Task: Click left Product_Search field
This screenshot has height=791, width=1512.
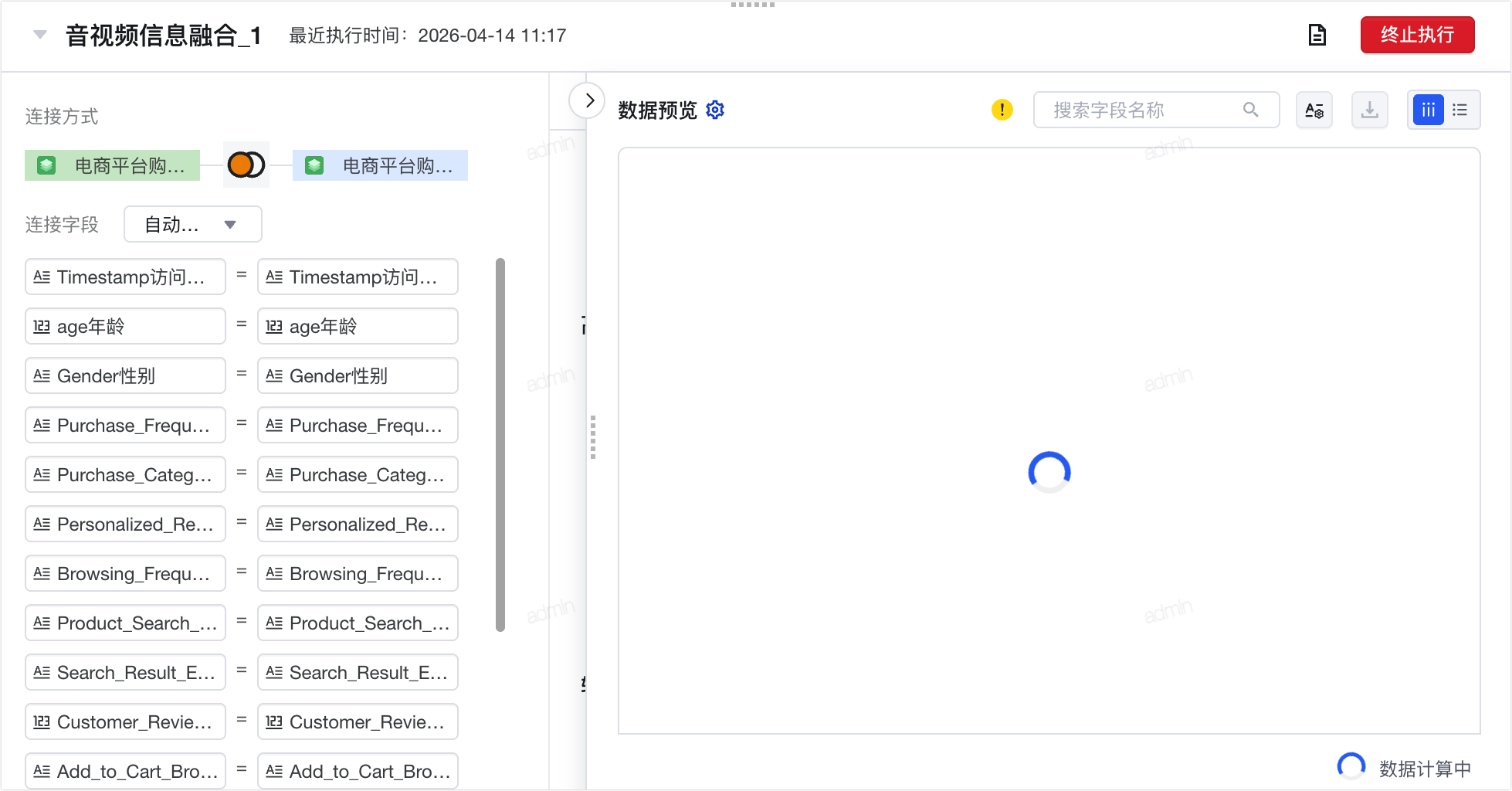Action: (x=125, y=623)
